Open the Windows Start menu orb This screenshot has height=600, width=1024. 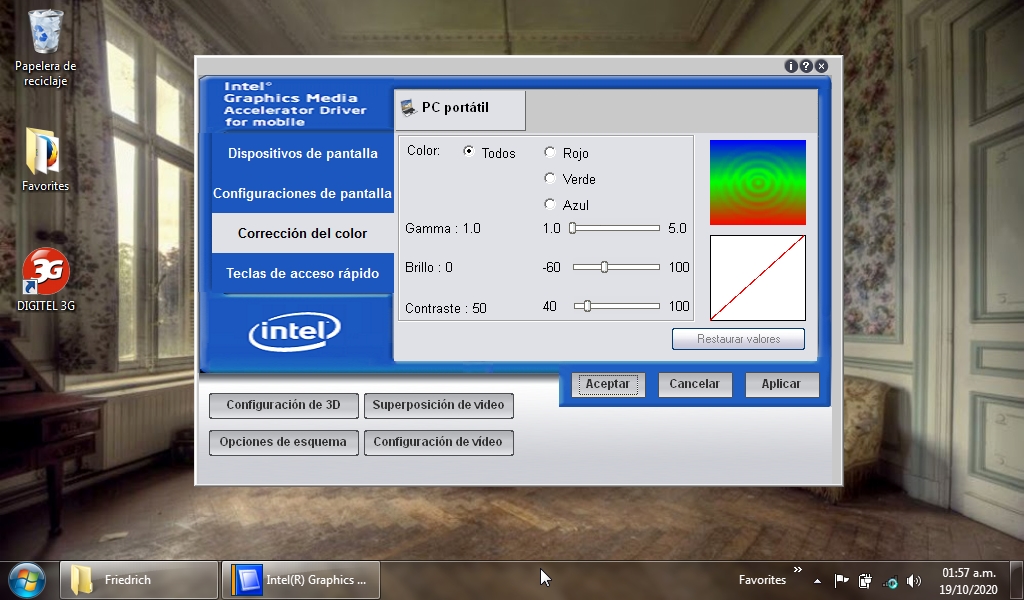(27, 580)
